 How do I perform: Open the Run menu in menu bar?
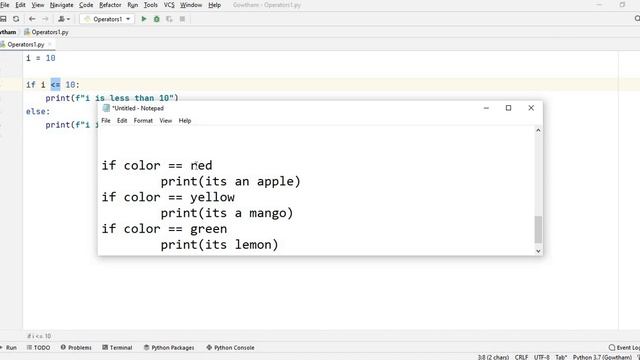133,5
